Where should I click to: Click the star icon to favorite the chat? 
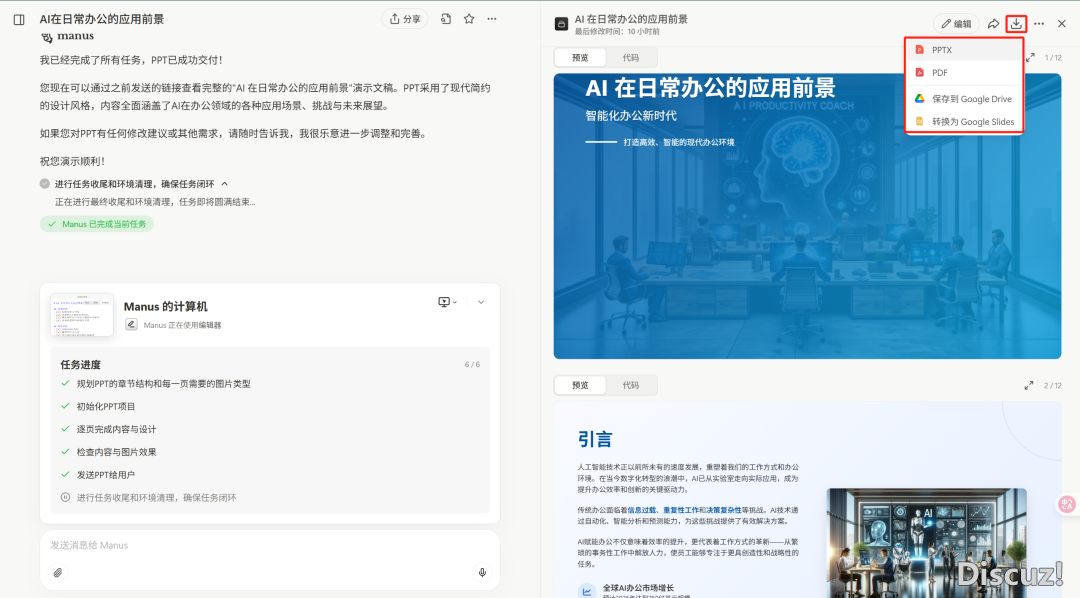point(469,19)
